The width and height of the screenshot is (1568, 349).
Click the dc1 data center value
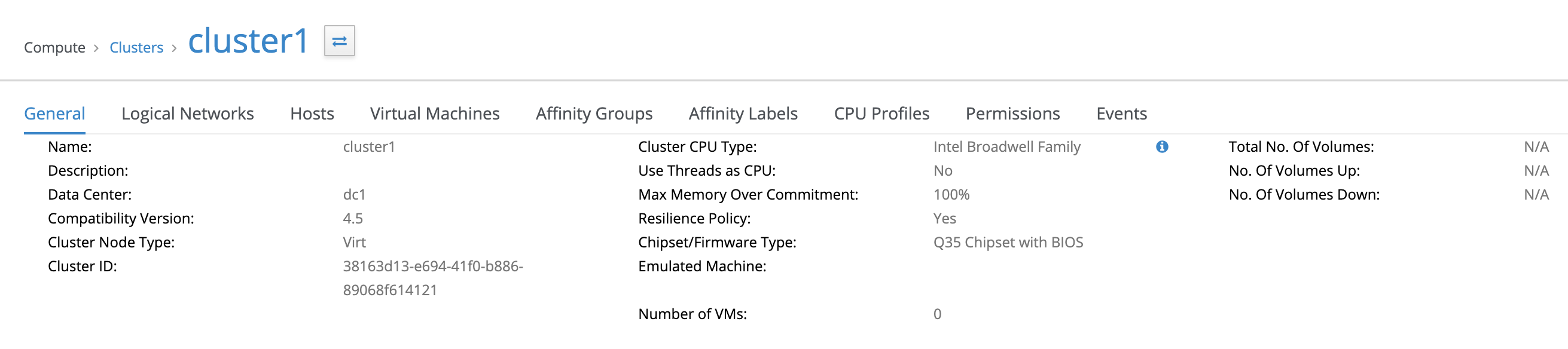point(354,195)
